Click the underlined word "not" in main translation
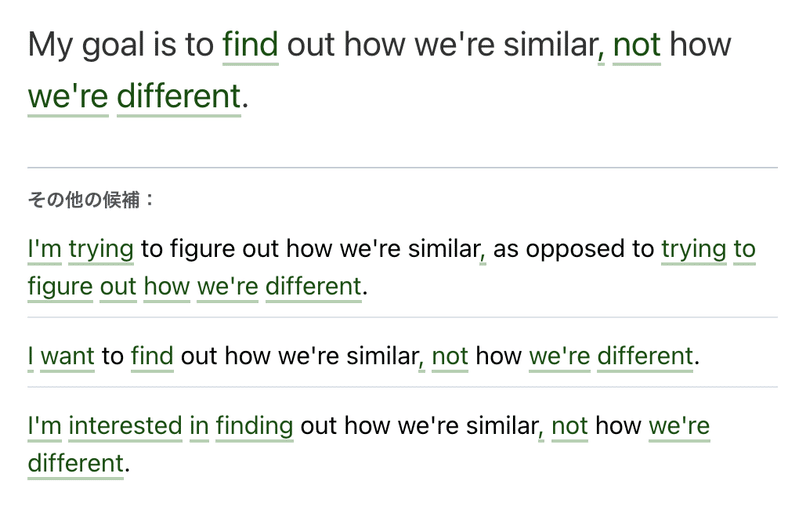 [x=637, y=45]
